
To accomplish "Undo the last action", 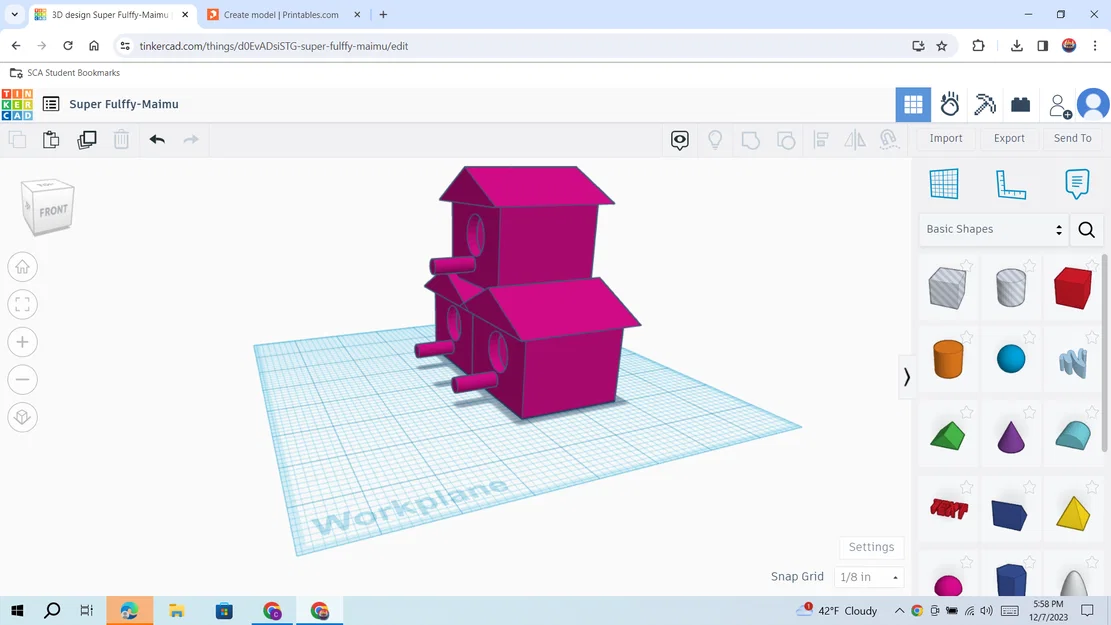I will (157, 140).
